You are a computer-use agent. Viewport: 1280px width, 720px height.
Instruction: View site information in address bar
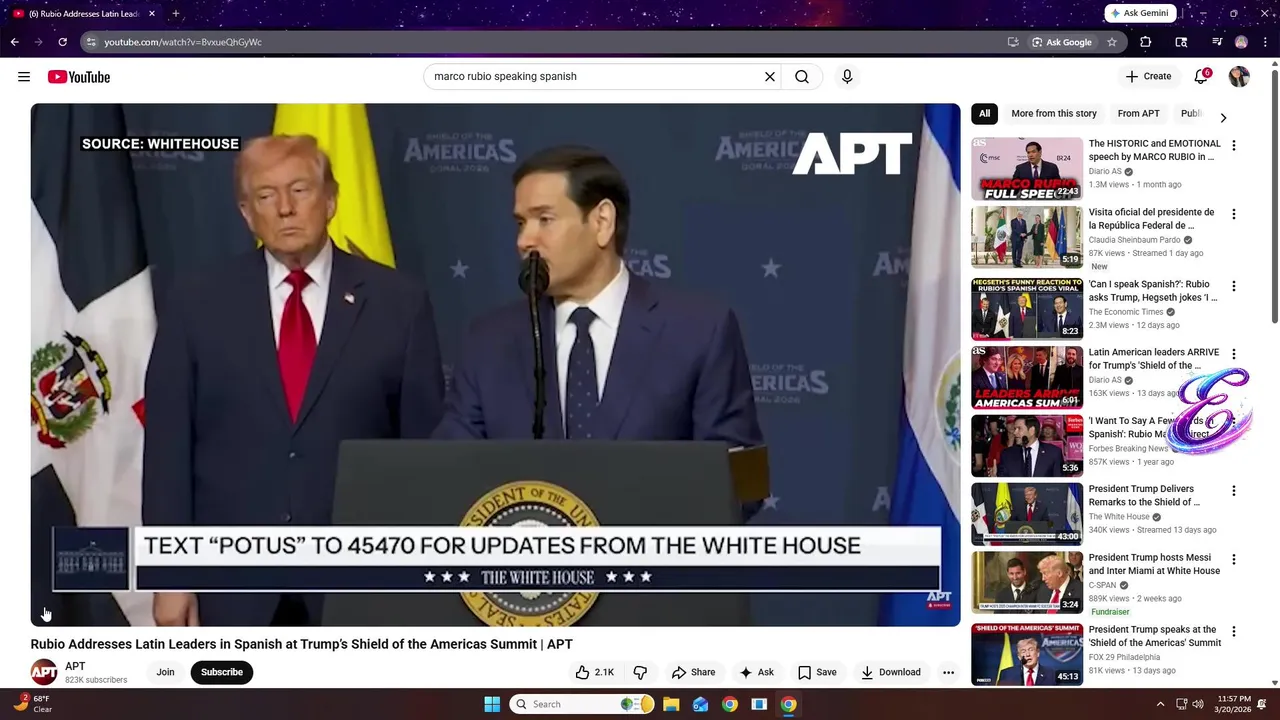click(91, 42)
